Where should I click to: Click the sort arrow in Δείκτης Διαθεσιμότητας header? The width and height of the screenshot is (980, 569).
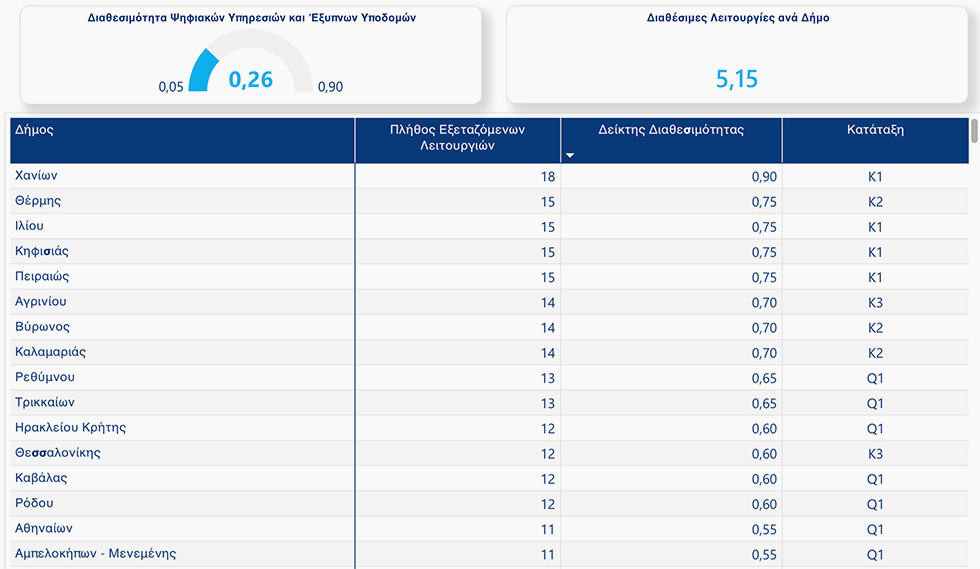(x=570, y=156)
